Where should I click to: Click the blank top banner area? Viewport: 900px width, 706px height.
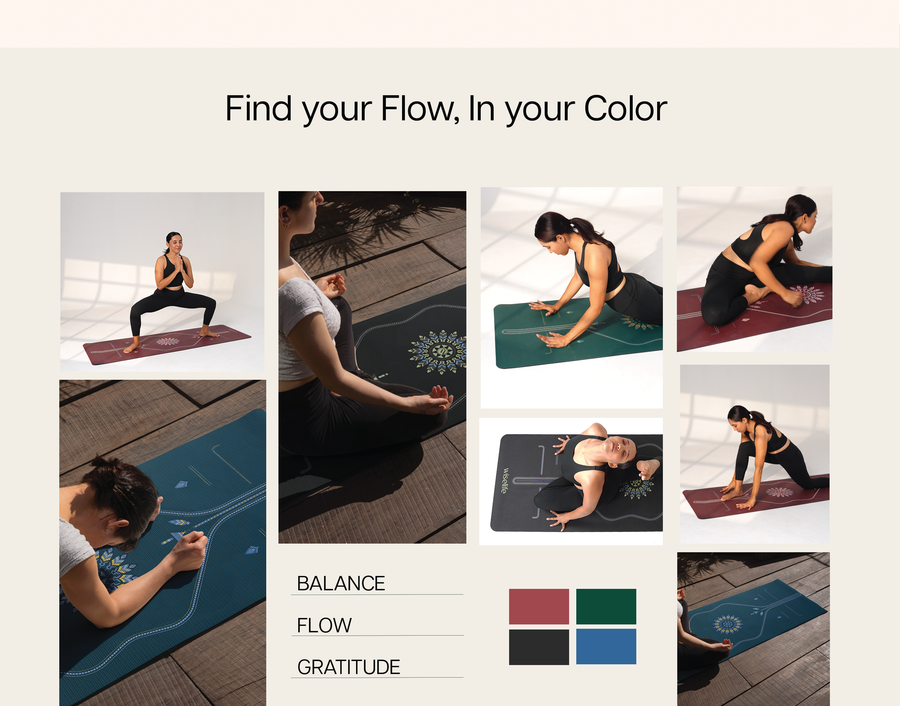450,24
